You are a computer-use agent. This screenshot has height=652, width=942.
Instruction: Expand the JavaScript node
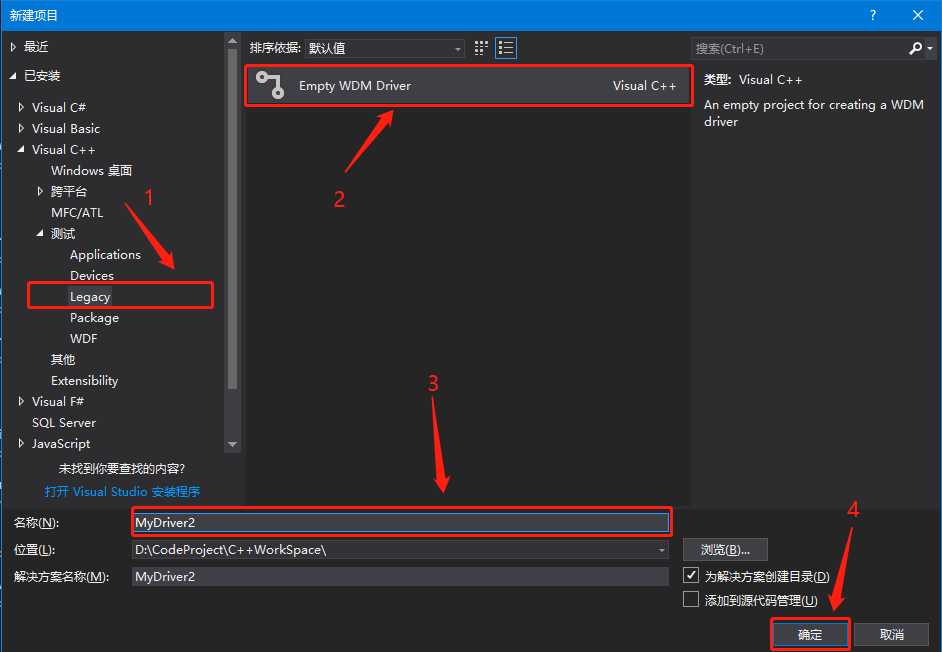coord(21,443)
